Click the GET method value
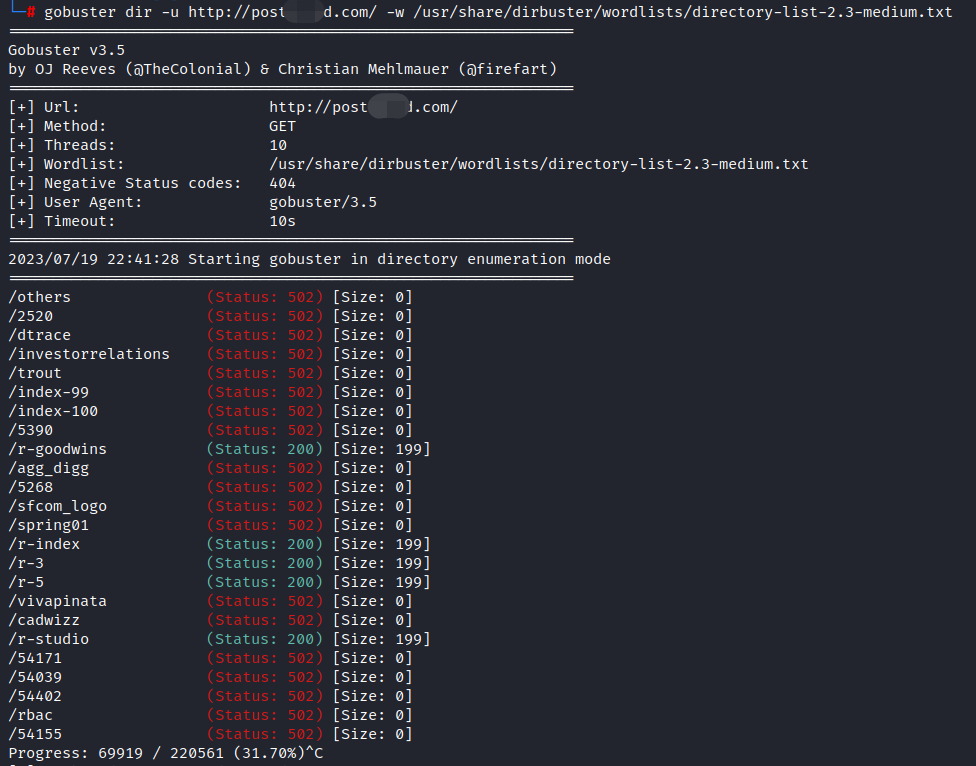This screenshot has width=976, height=766. click(x=283, y=126)
